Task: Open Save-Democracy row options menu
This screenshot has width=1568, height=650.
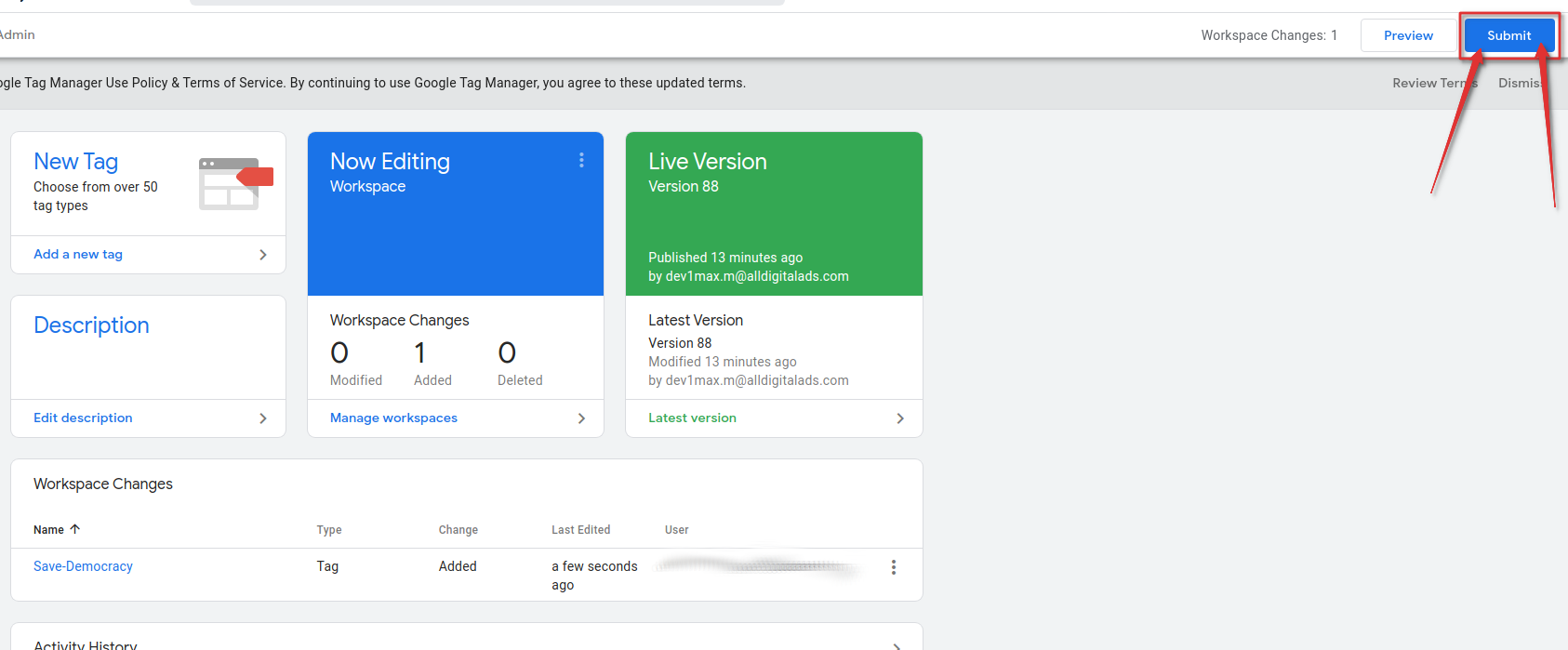Action: tap(894, 567)
